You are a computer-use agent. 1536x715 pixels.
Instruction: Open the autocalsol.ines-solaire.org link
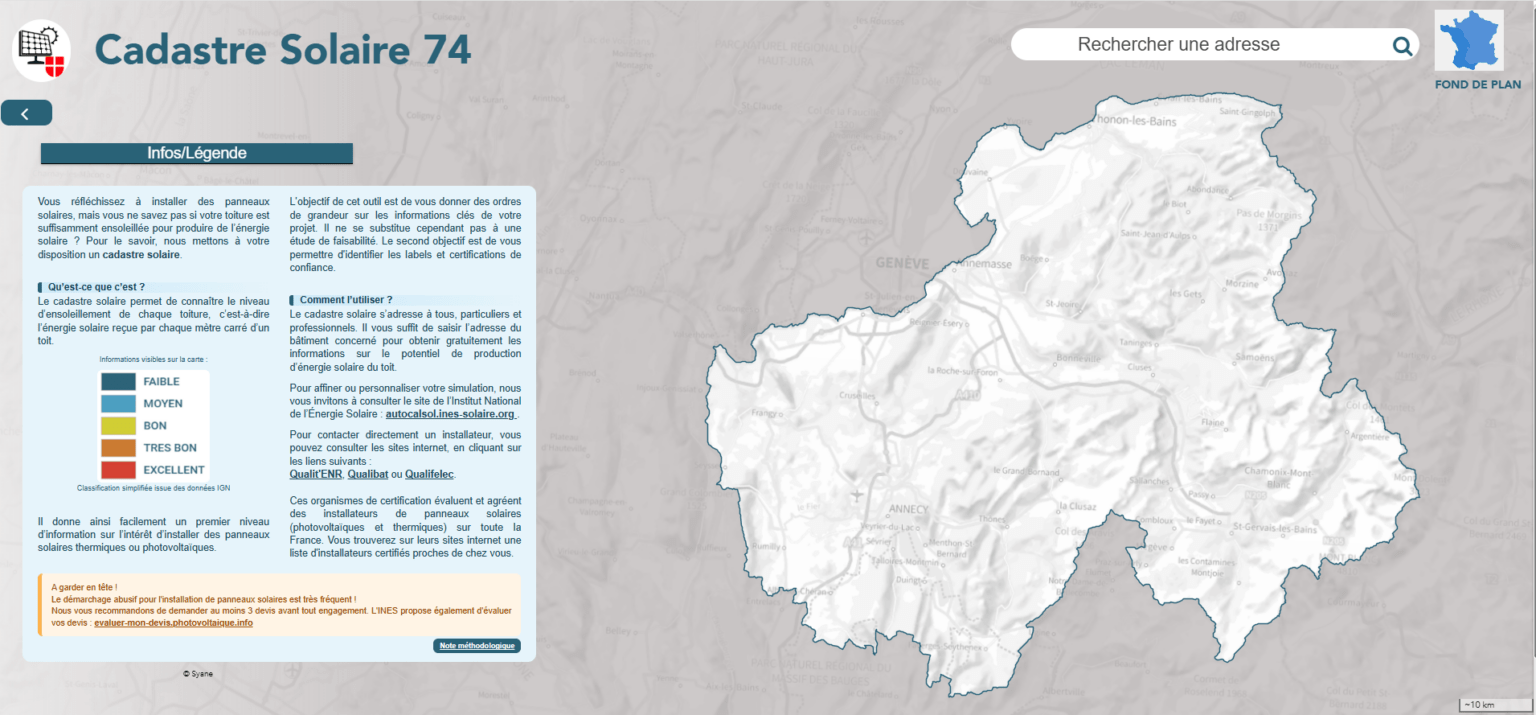(x=450, y=414)
